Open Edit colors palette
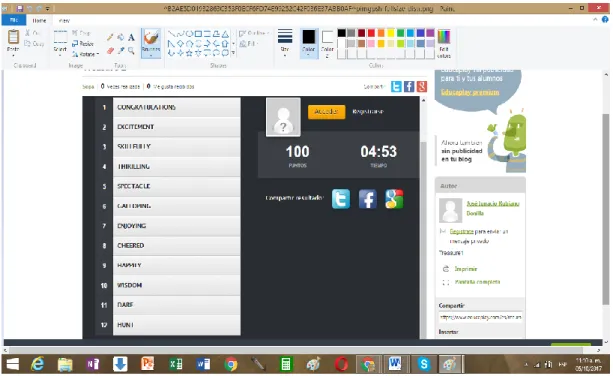 [x=444, y=44]
